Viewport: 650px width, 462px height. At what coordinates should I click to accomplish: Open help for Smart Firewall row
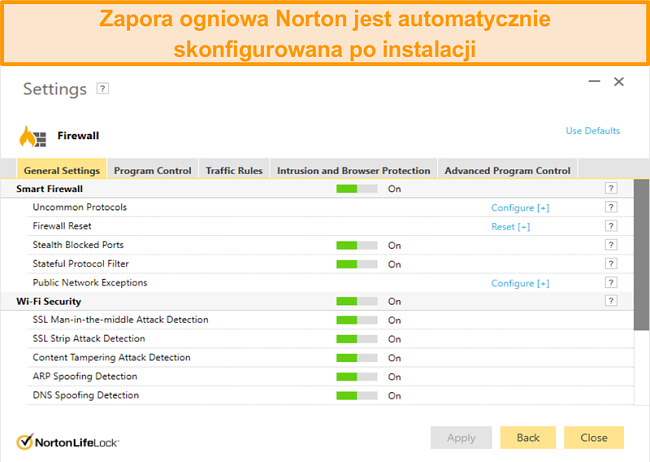coord(611,188)
